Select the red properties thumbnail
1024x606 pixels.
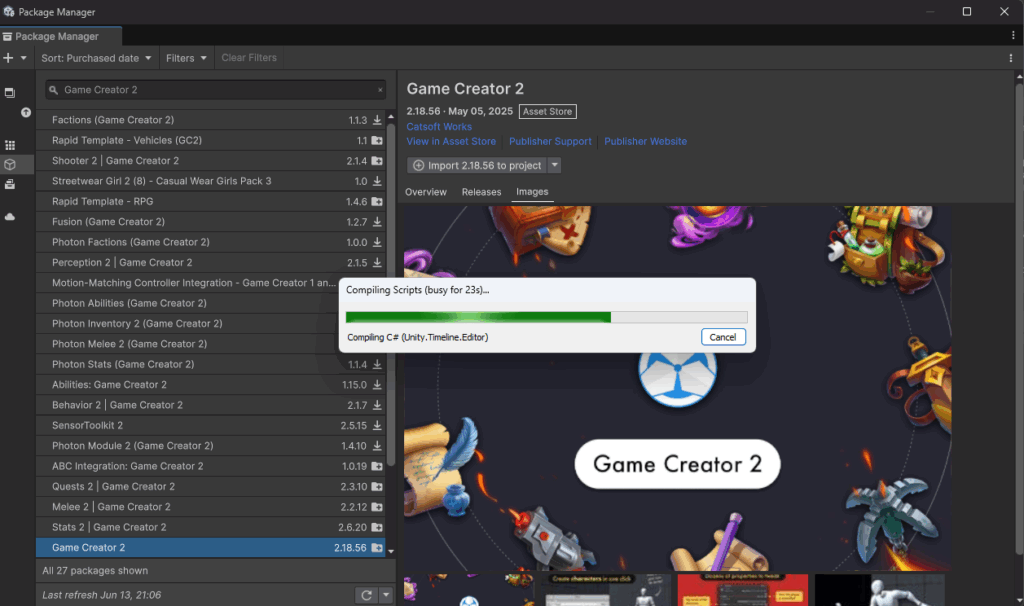(743, 590)
